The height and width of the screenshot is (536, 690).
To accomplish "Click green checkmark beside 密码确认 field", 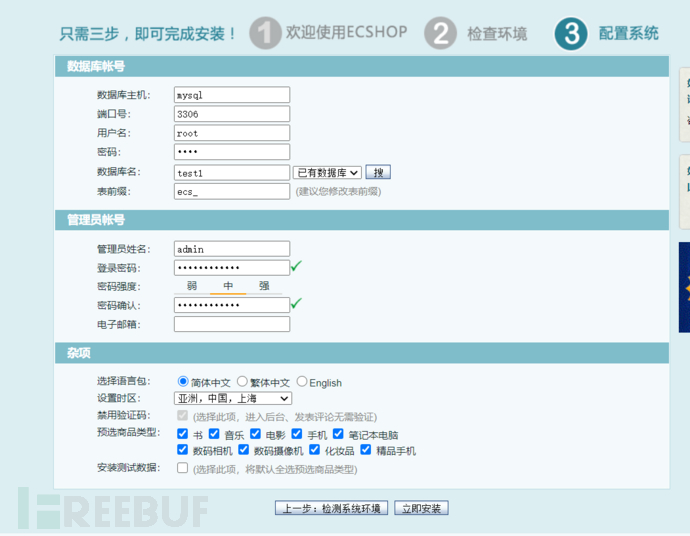I will coord(297,303).
